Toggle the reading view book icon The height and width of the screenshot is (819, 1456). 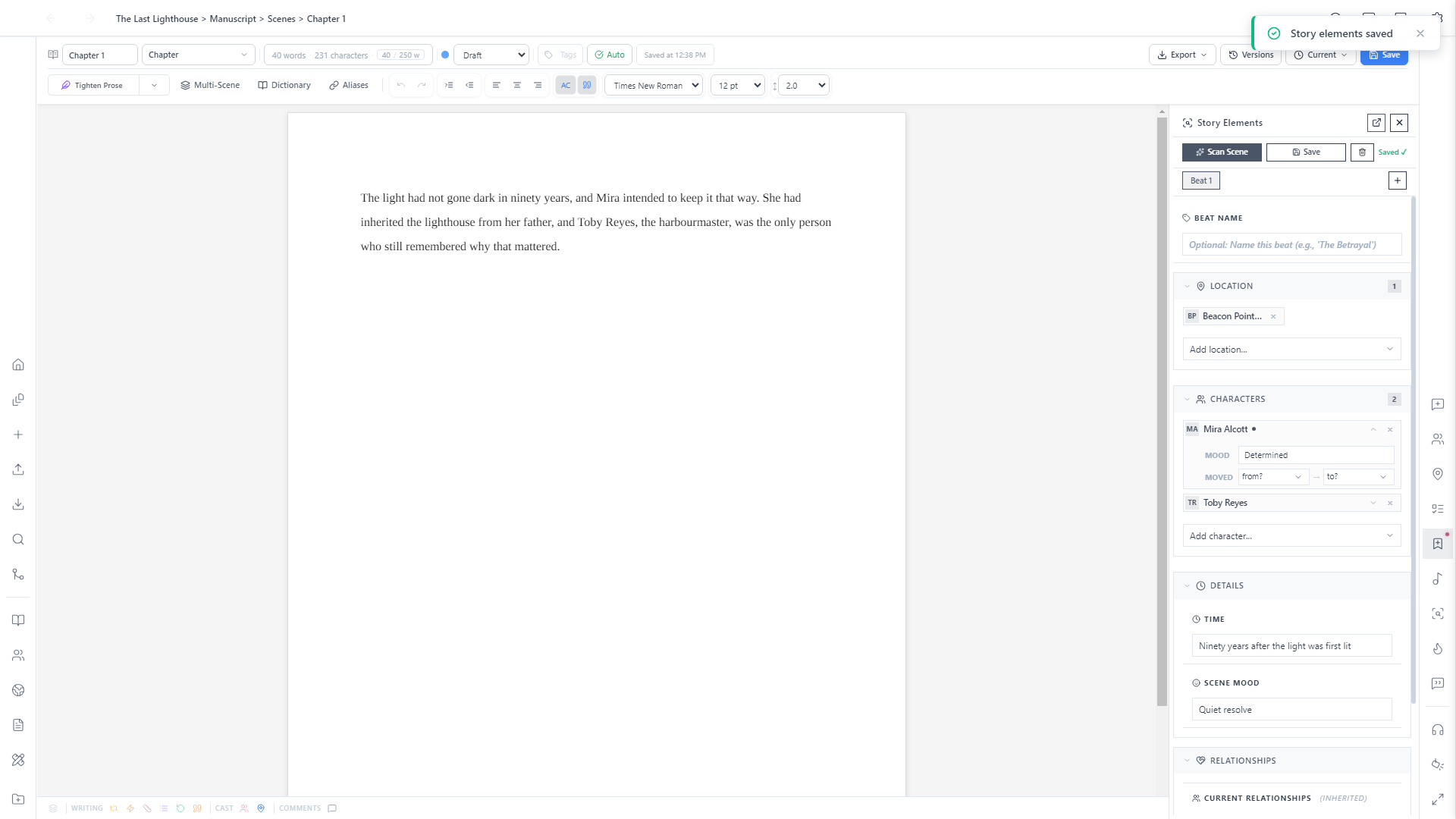click(53, 55)
